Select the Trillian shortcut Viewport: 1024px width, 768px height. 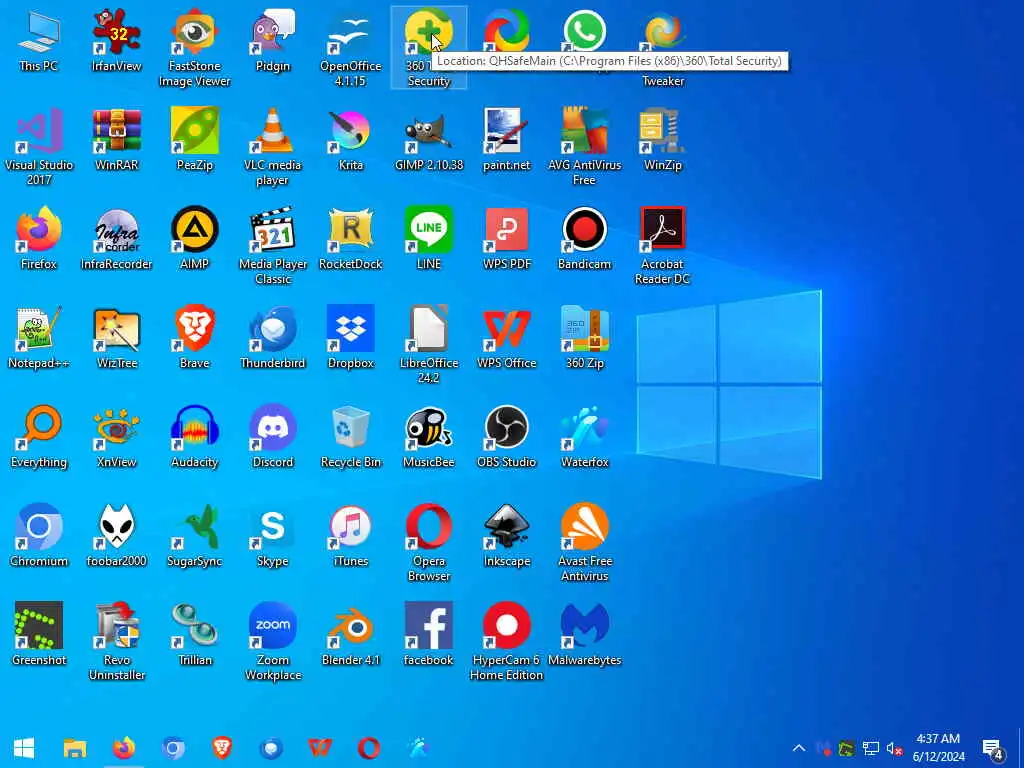click(x=195, y=635)
